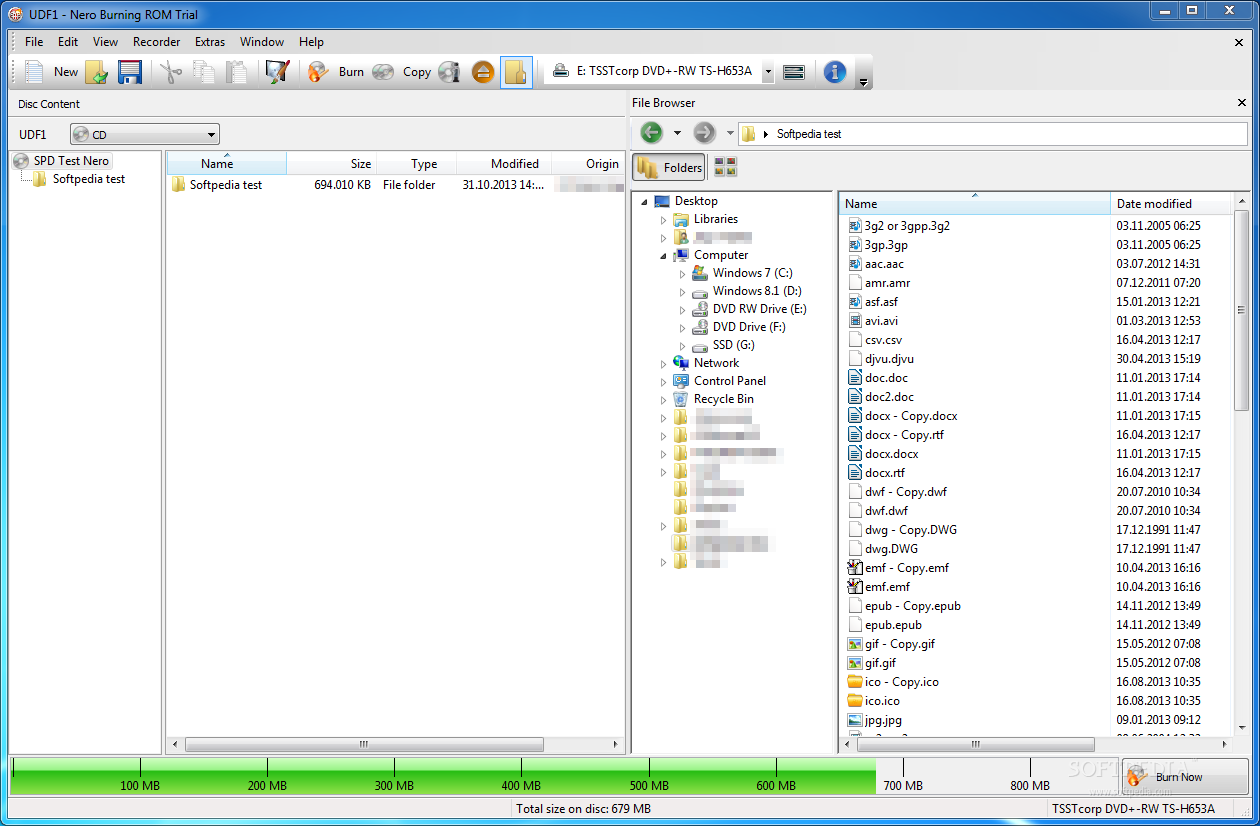
Task: Select Softpedia test folder row in list
Action: click(394, 185)
